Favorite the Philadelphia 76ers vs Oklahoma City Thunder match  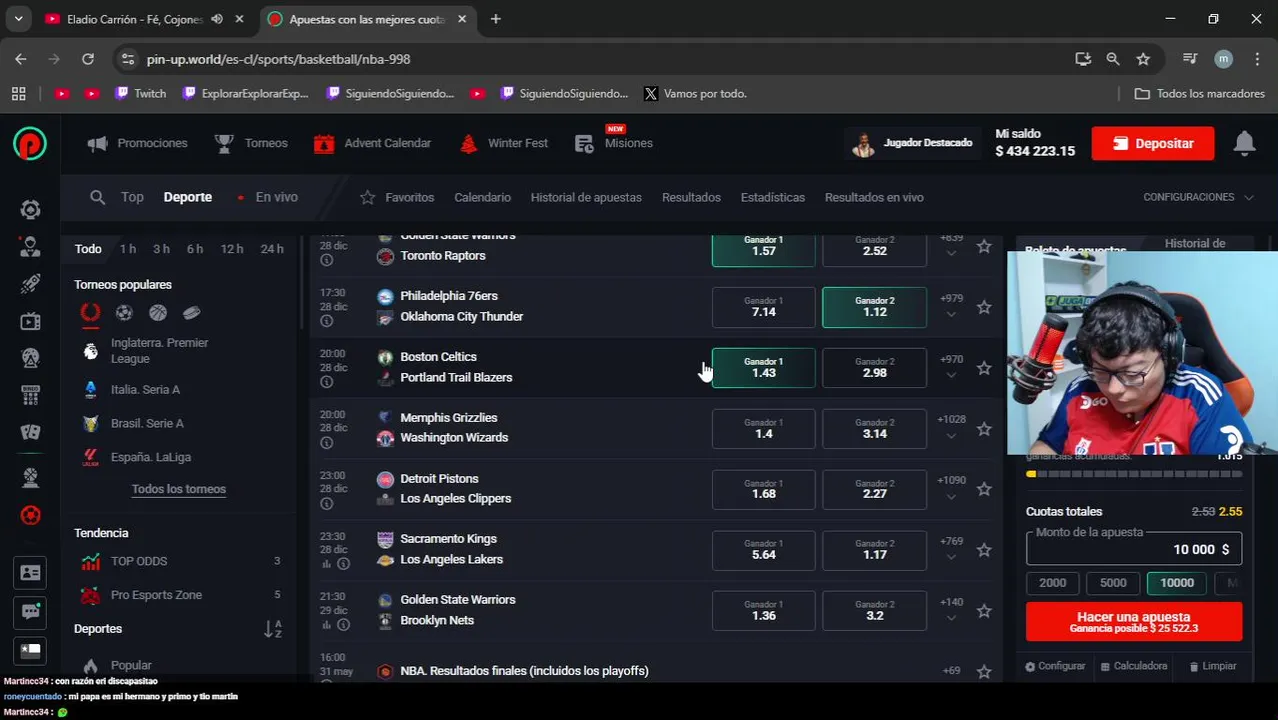coord(984,307)
